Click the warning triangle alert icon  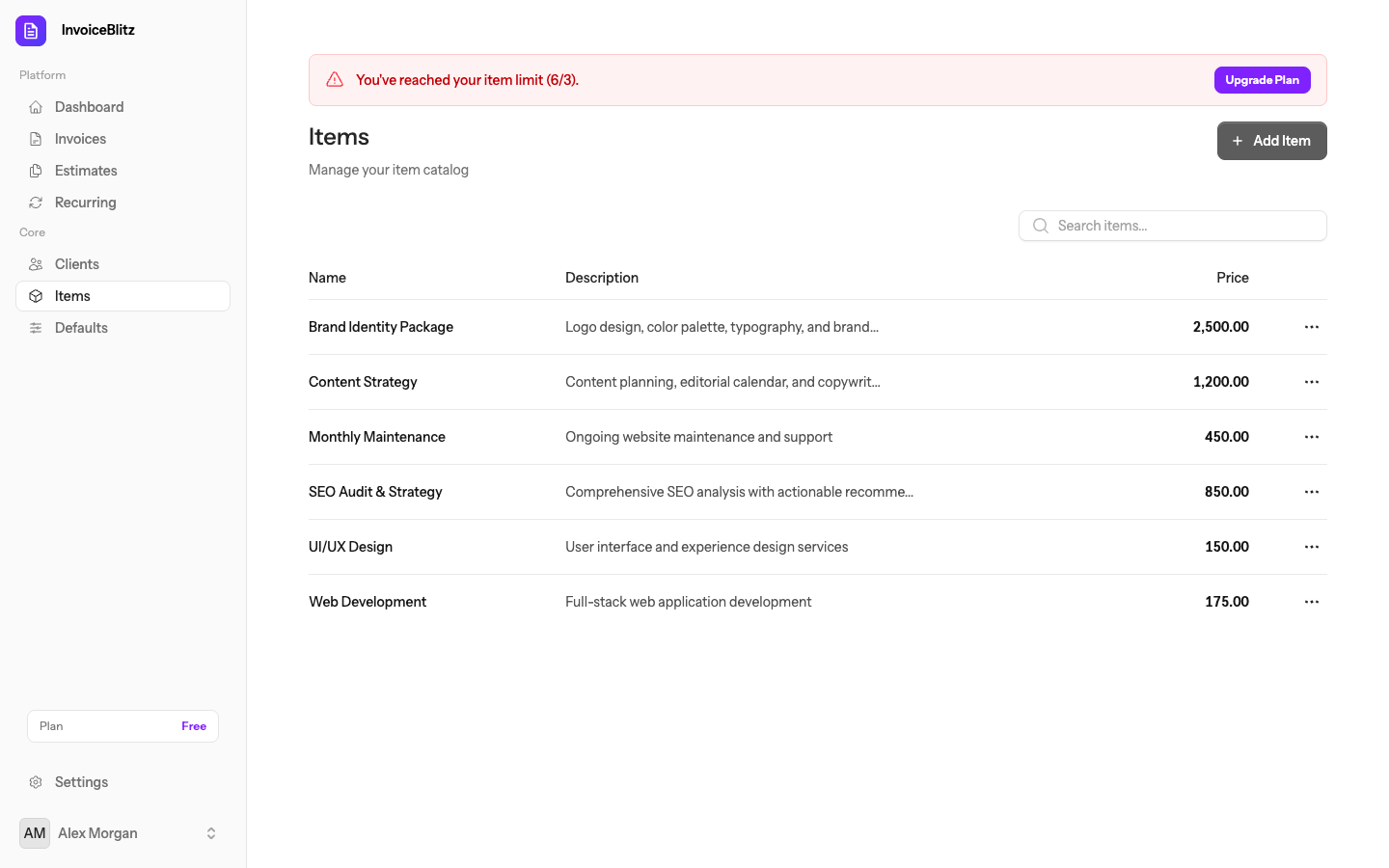click(x=335, y=80)
